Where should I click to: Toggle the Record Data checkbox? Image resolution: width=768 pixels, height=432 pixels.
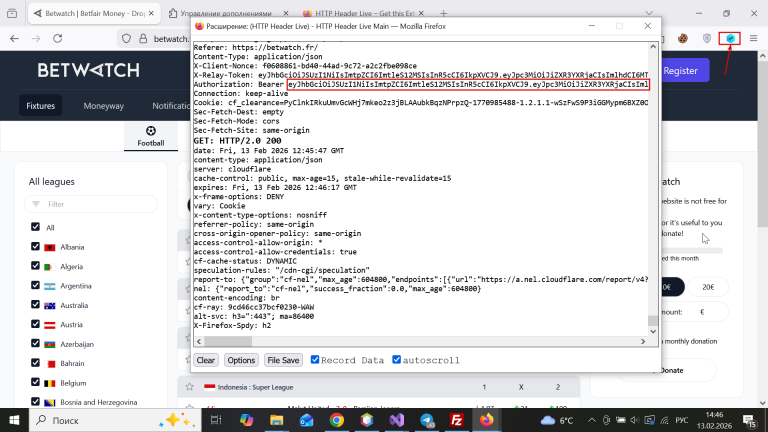tap(315, 360)
